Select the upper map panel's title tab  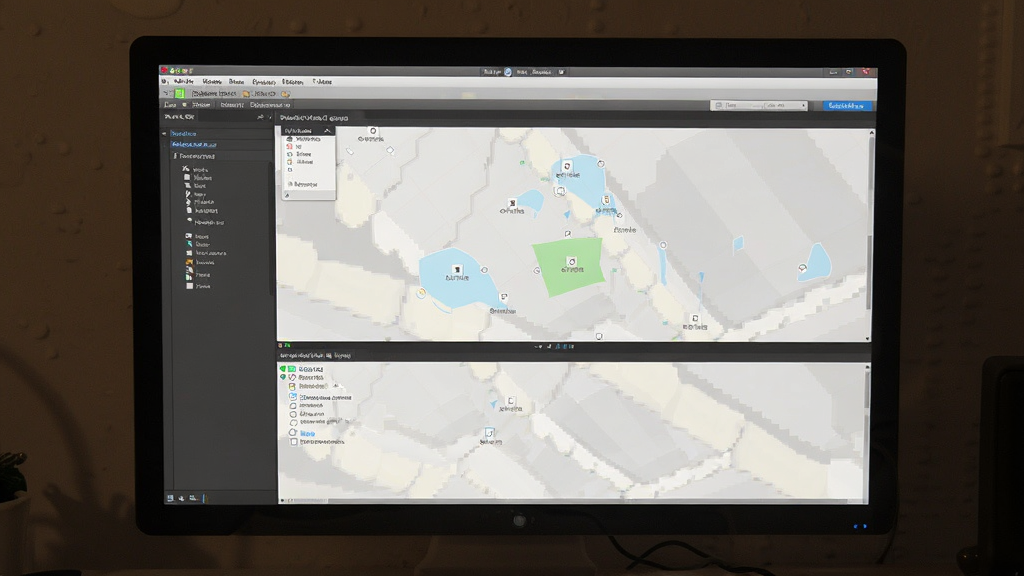pyautogui.click(x=313, y=118)
